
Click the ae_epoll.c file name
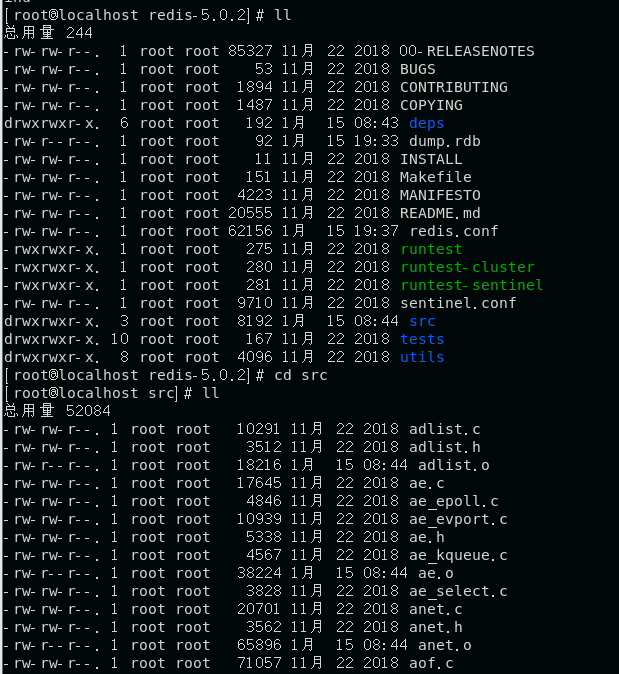click(453, 501)
